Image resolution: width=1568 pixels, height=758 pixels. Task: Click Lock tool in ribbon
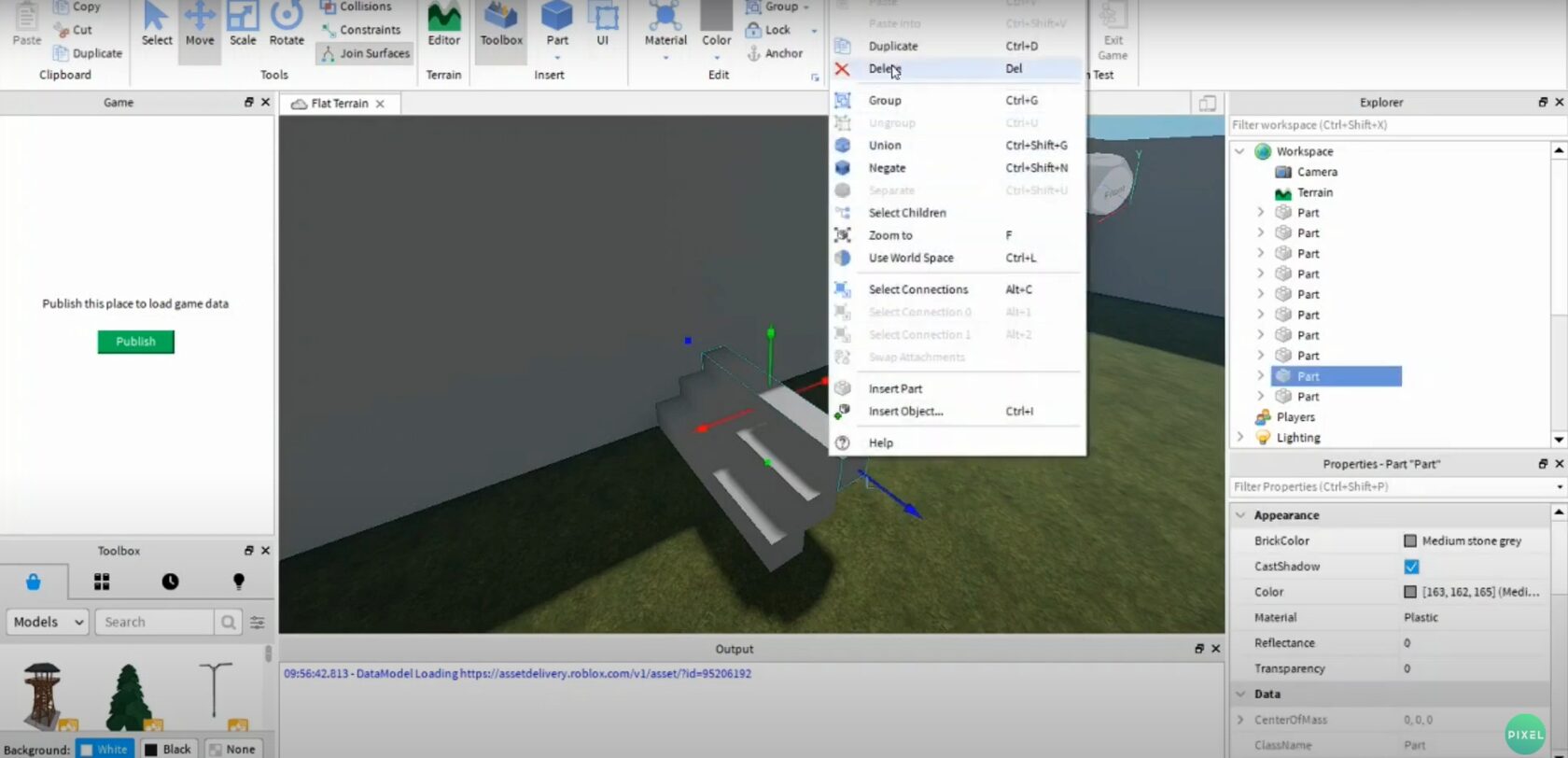point(768,30)
